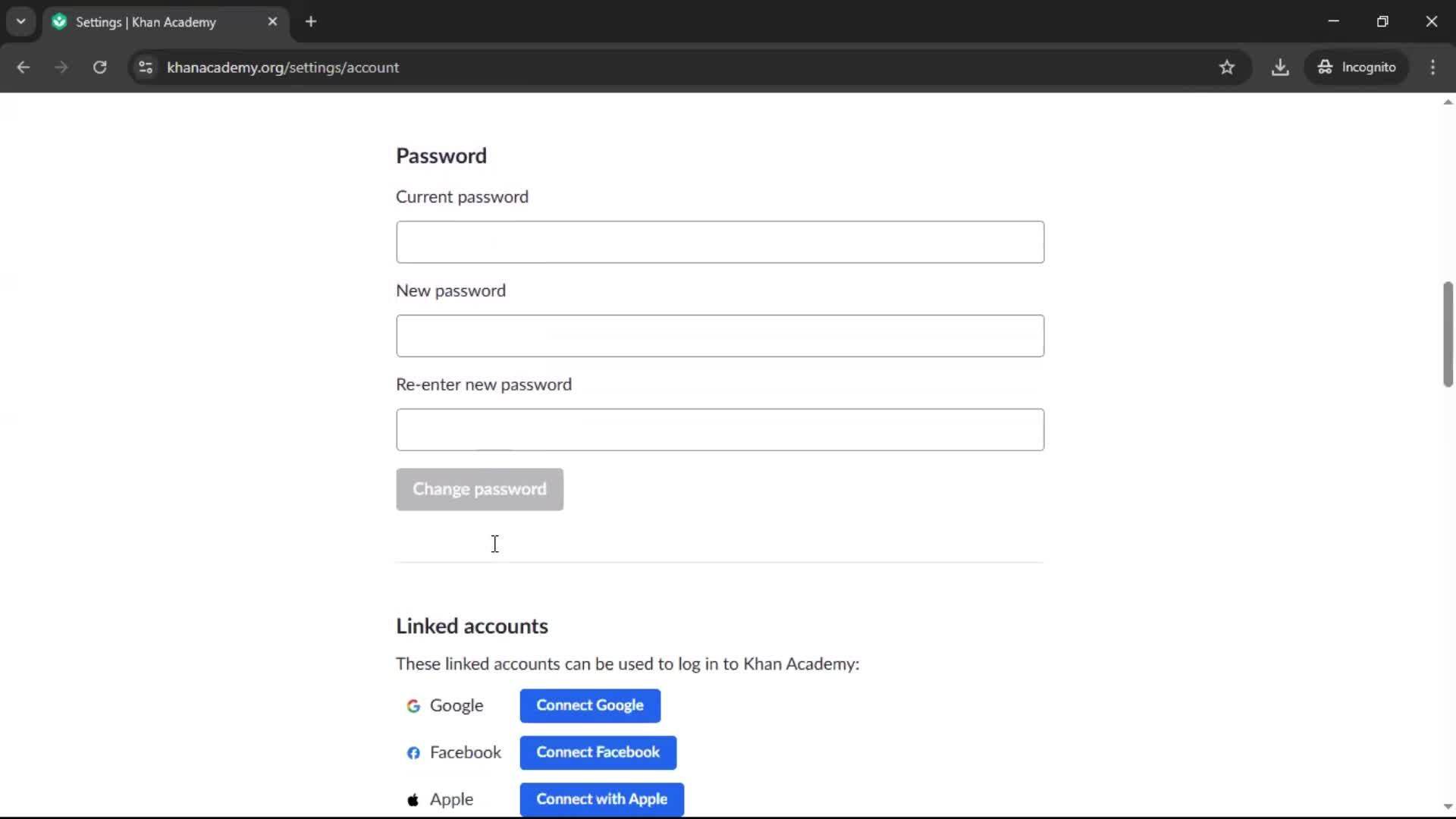Select the Settings | Khan Academy tab
This screenshot has width=1456, height=819.
pyautogui.click(x=165, y=22)
